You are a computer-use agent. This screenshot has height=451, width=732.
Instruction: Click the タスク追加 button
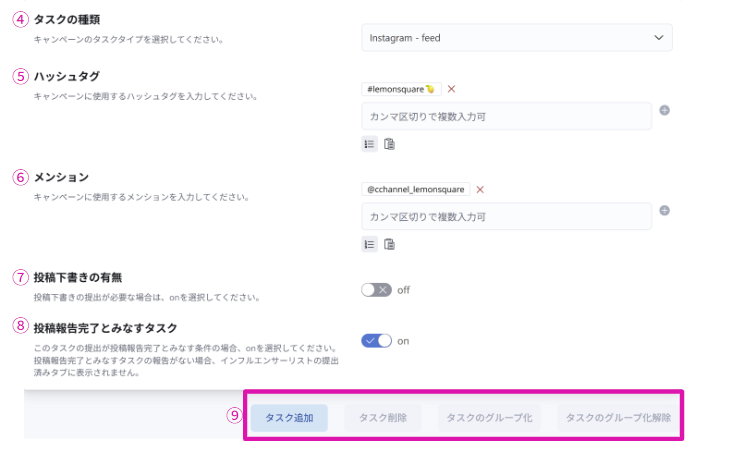coord(289,418)
